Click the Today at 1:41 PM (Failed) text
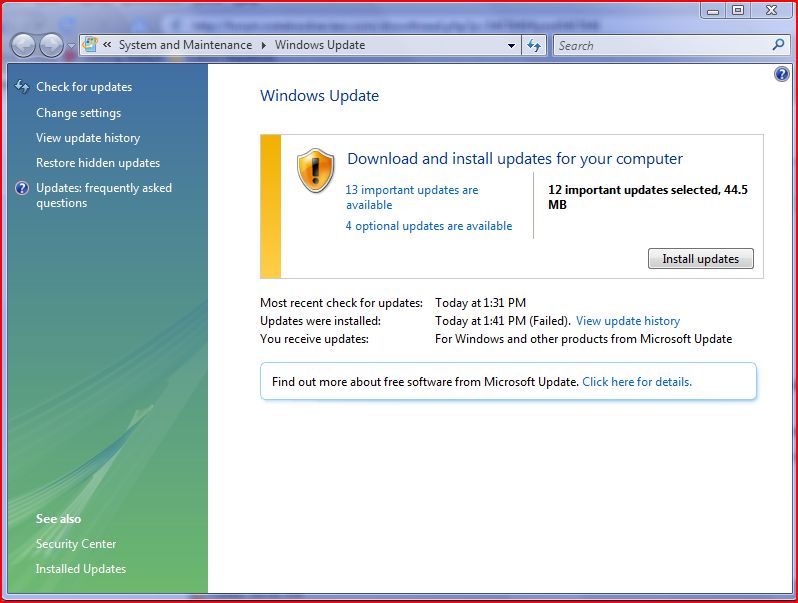 pos(502,321)
